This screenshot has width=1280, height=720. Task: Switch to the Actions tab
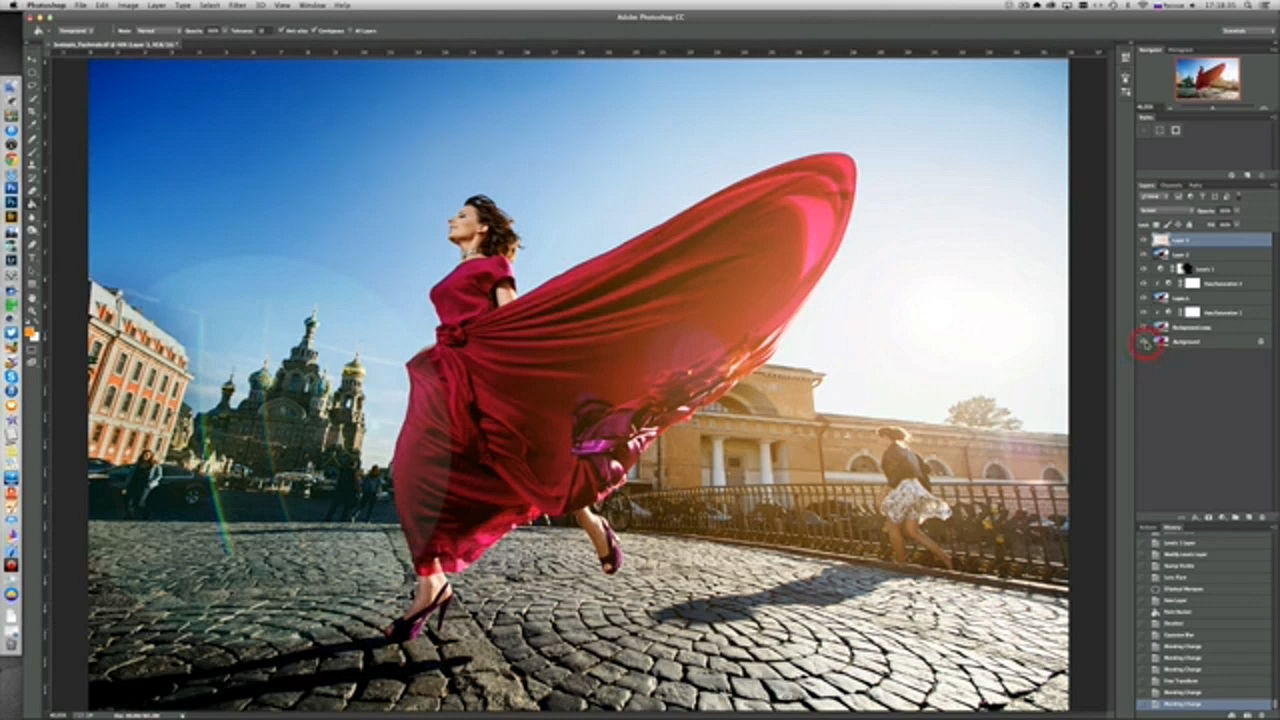pos(1148,527)
